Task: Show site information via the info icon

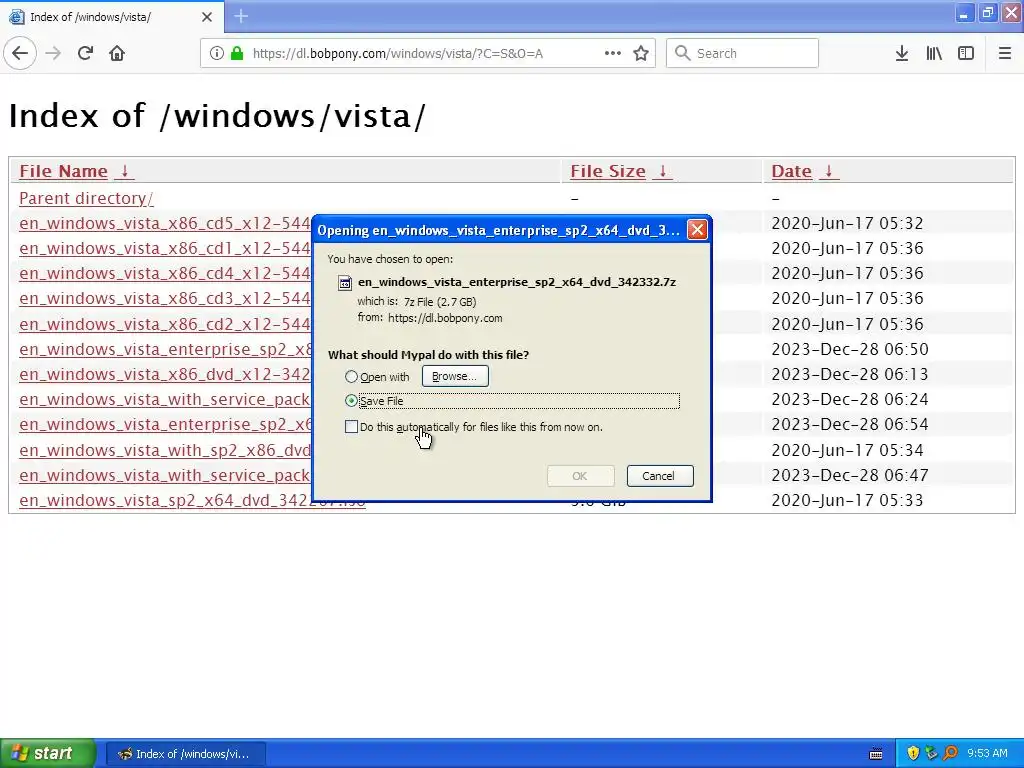Action: coord(216,53)
